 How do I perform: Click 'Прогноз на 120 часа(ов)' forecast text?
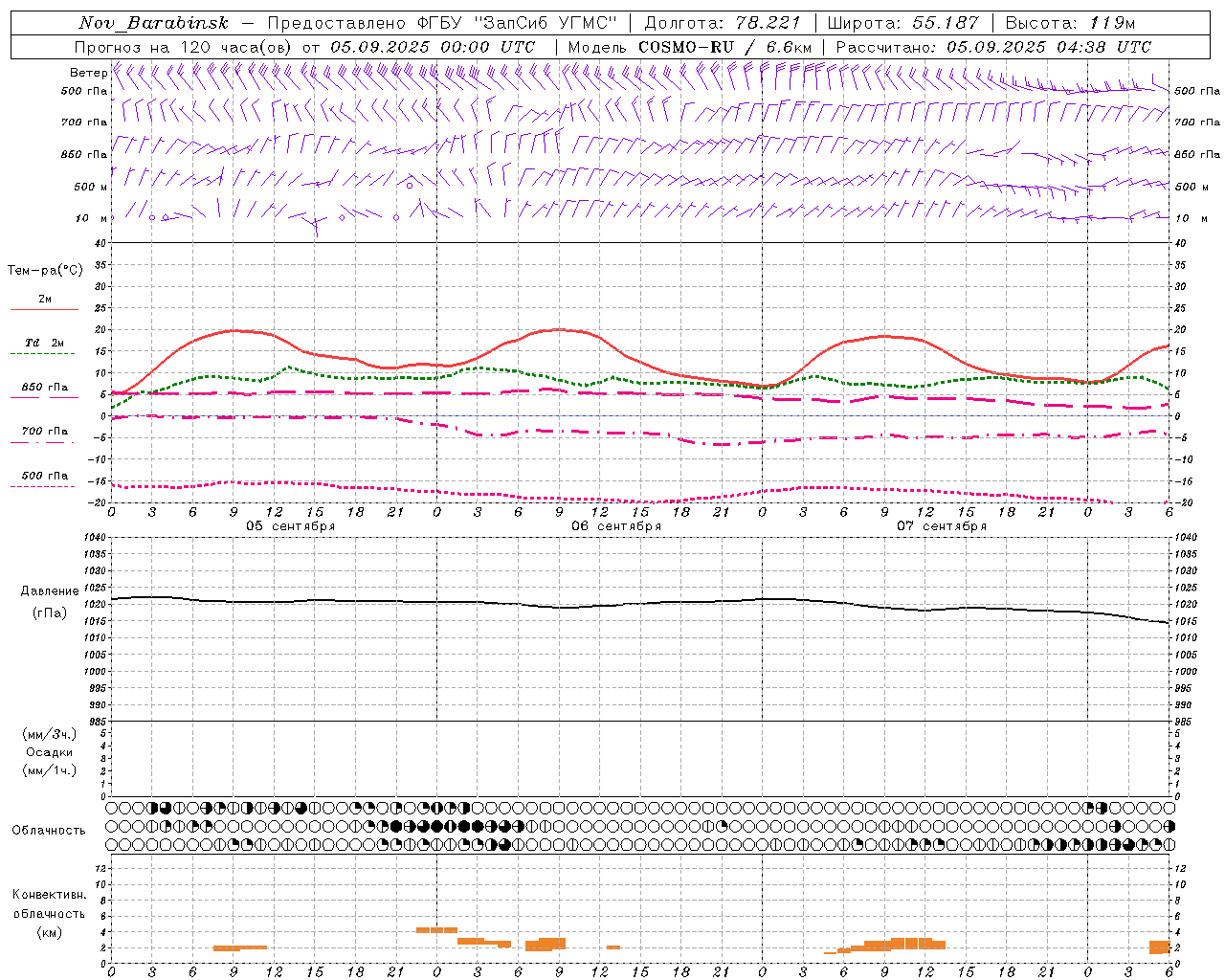184,47
